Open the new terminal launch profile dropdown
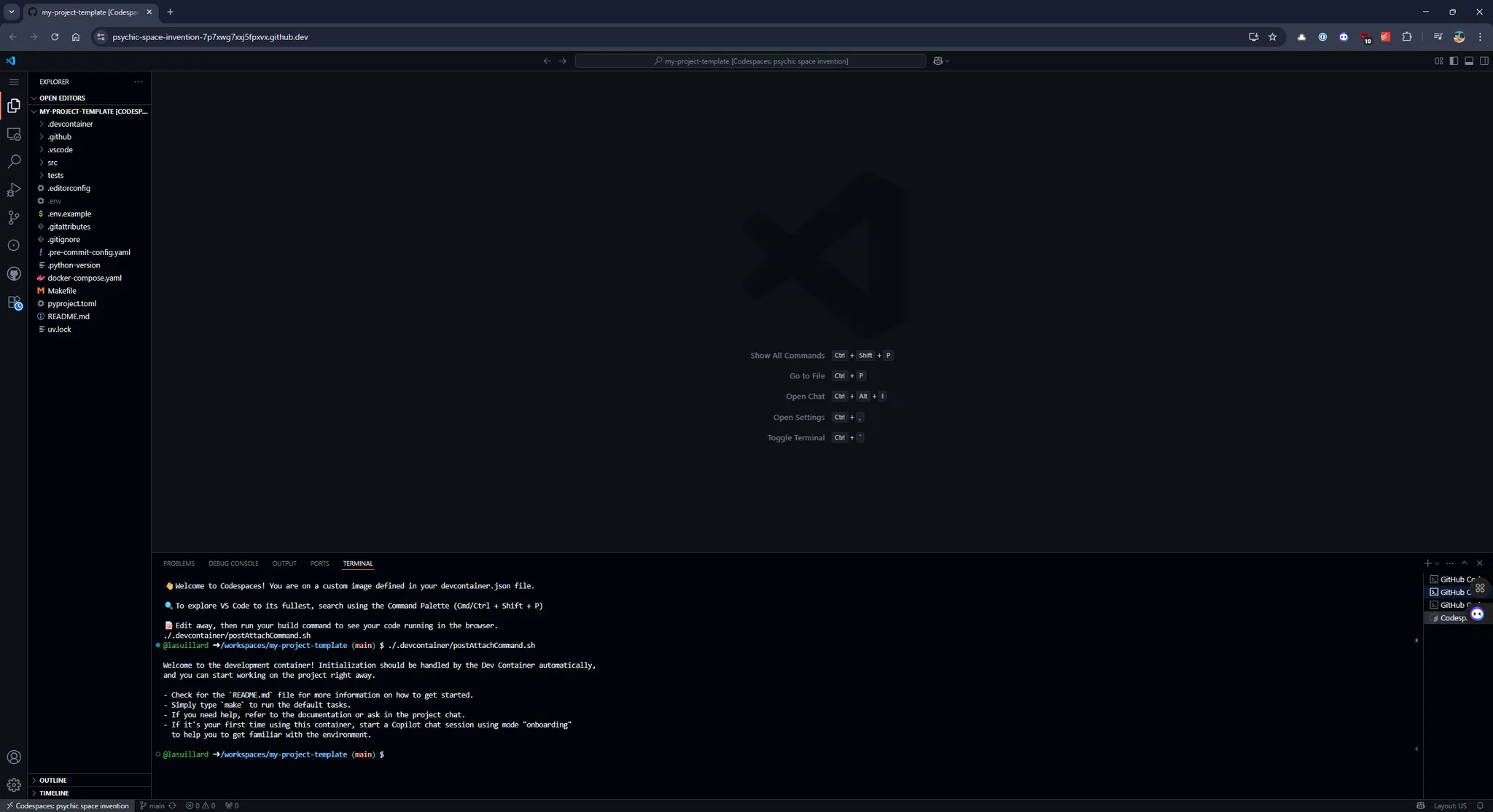1493x812 pixels. [1437, 563]
